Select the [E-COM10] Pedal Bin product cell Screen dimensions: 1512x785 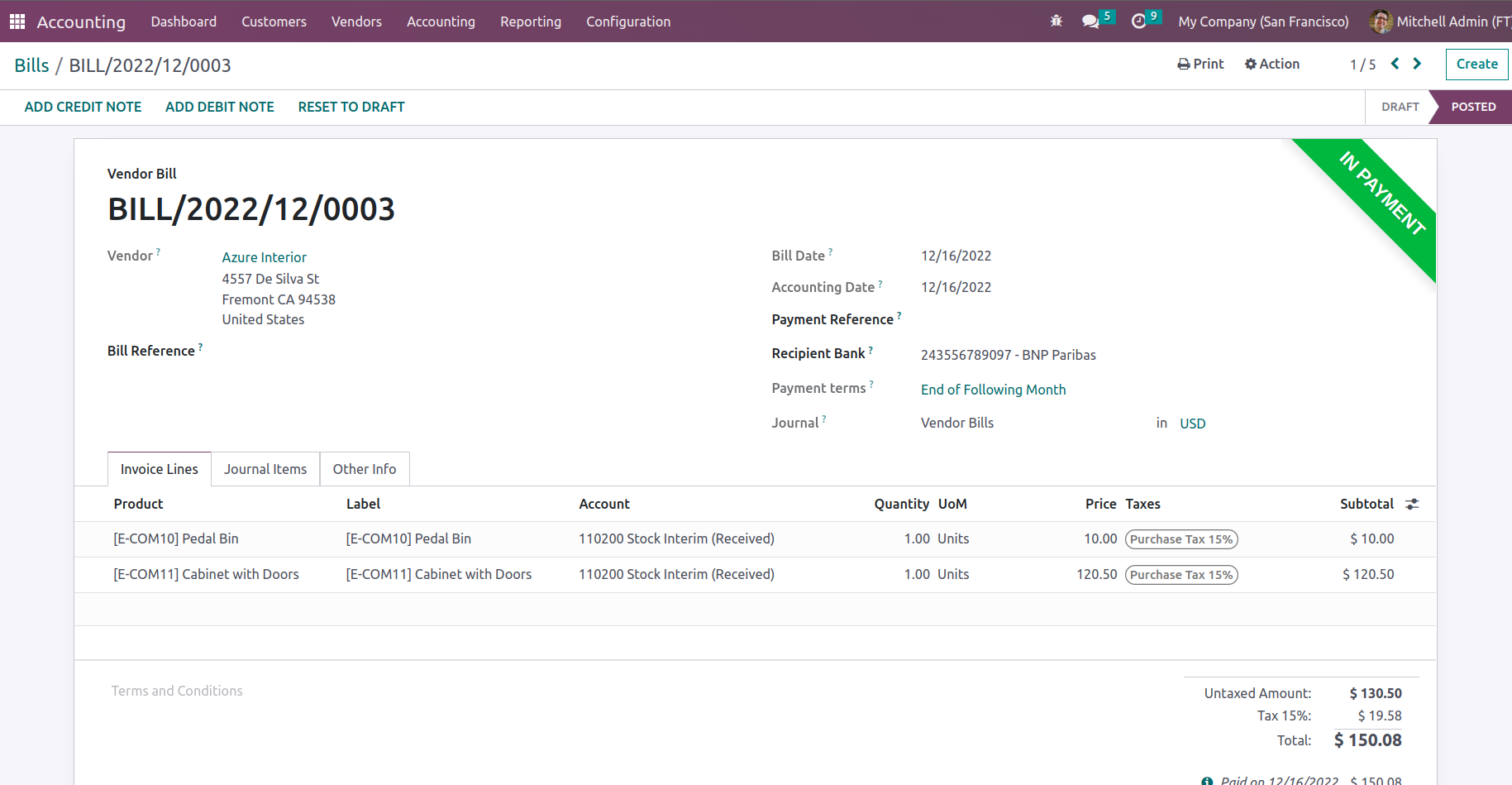[175, 538]
